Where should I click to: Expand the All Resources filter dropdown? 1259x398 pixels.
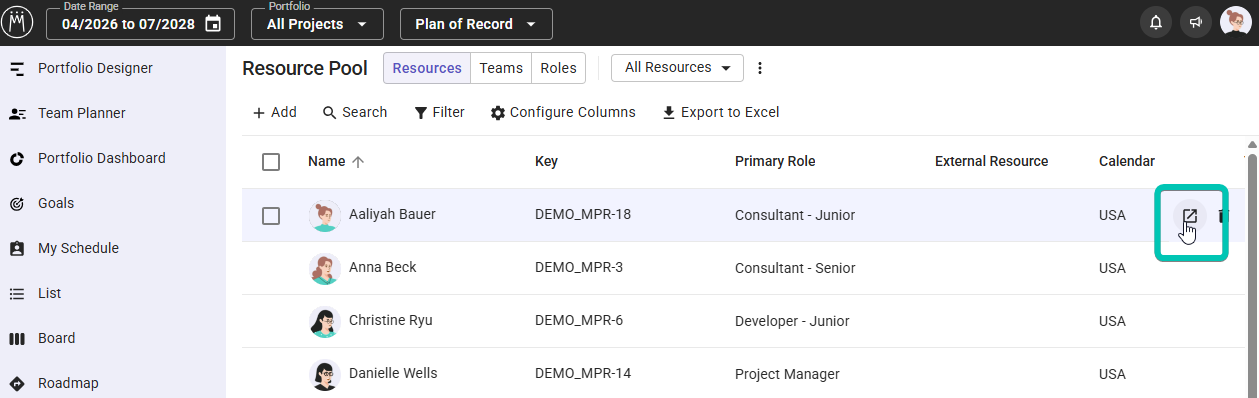677,68
